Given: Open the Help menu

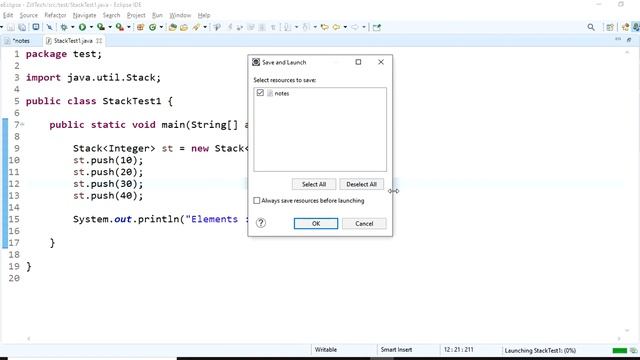Looking at the screenshot, I should [x=204, y=15].
